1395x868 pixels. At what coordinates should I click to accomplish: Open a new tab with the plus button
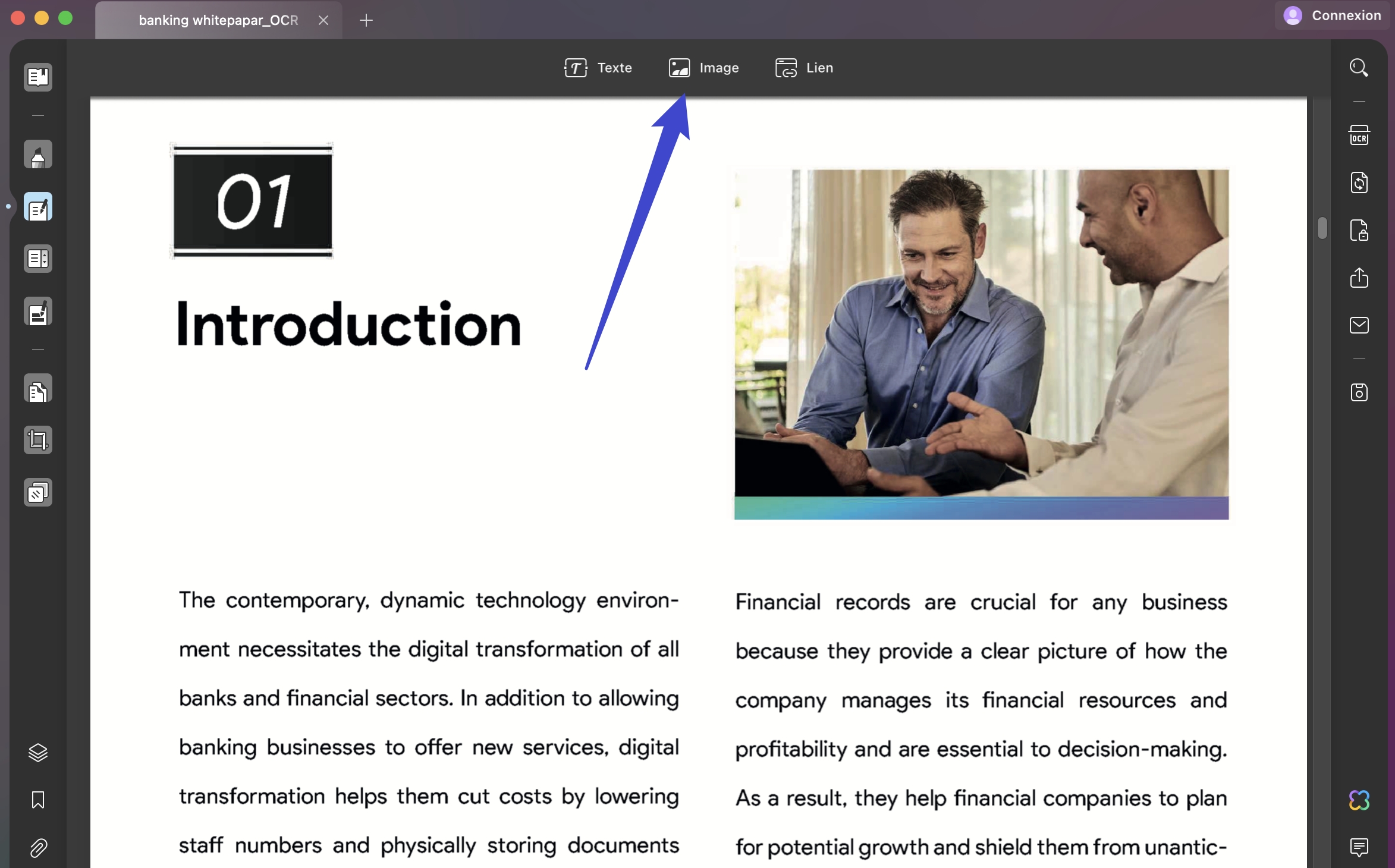click(366, 20)
